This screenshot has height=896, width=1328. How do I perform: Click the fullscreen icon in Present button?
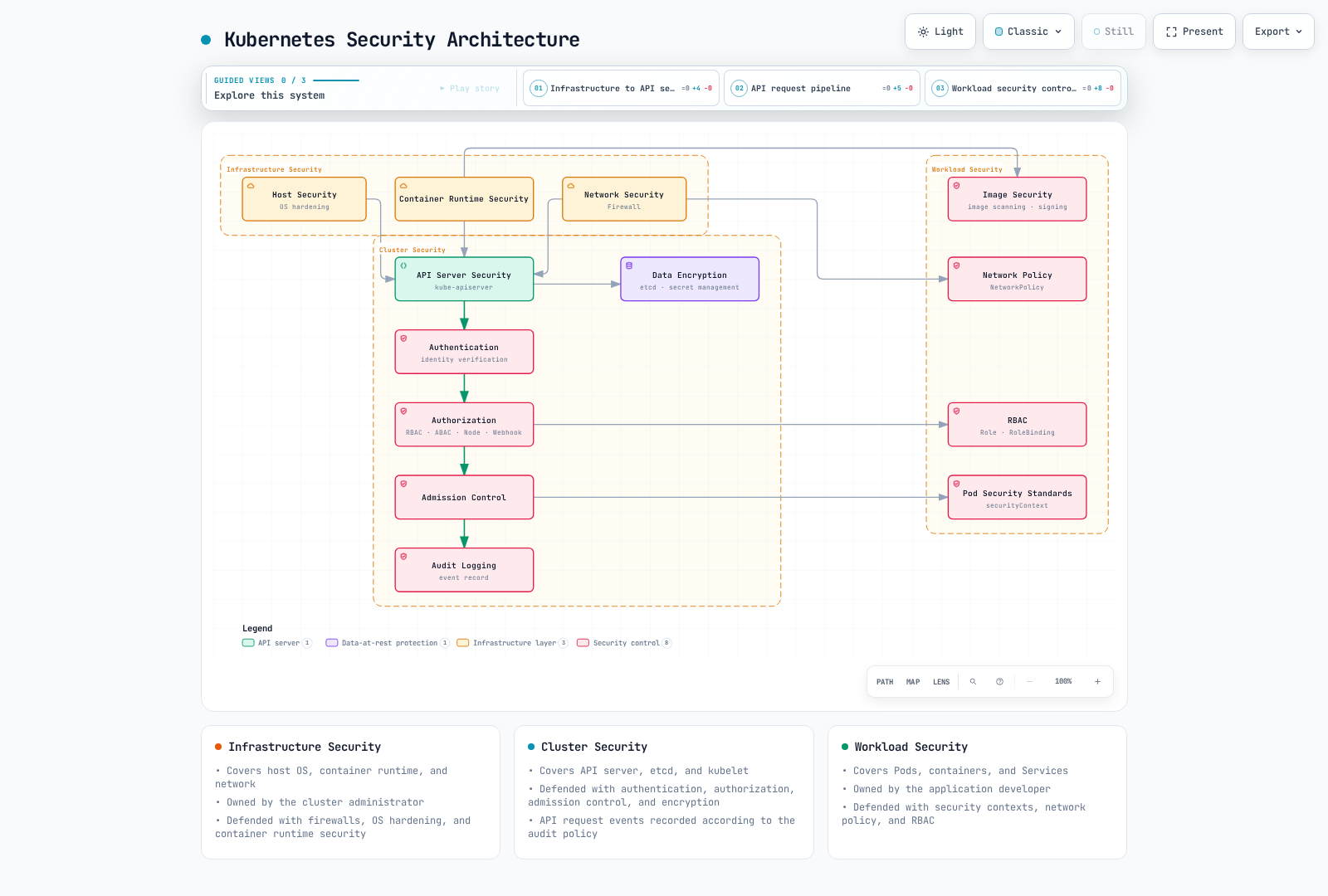click(1171, 32)
